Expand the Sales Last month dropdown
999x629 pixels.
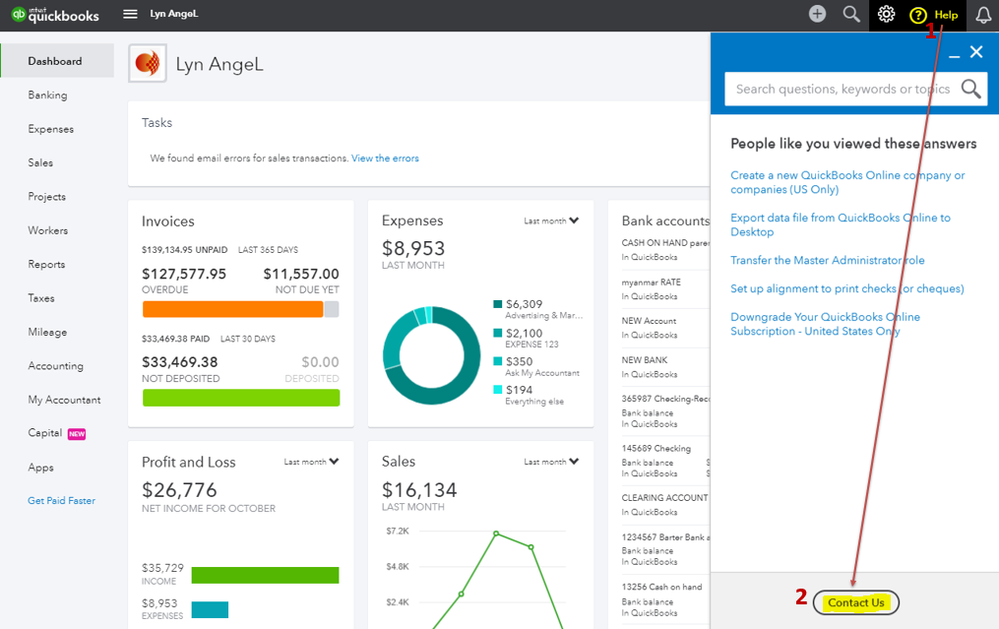[x=551, y=461]
